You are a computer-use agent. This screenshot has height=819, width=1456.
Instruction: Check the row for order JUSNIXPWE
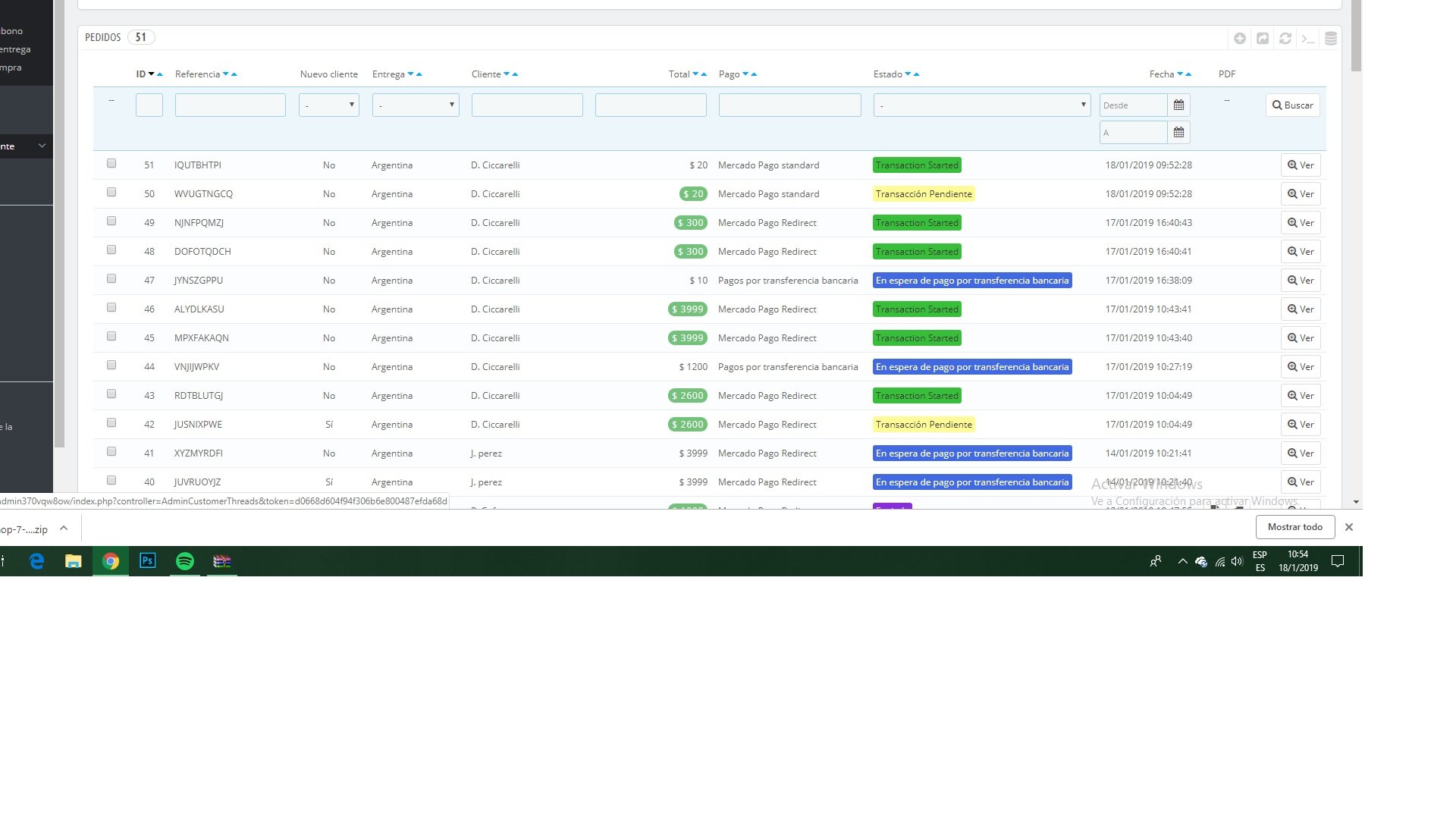[111, 423]
